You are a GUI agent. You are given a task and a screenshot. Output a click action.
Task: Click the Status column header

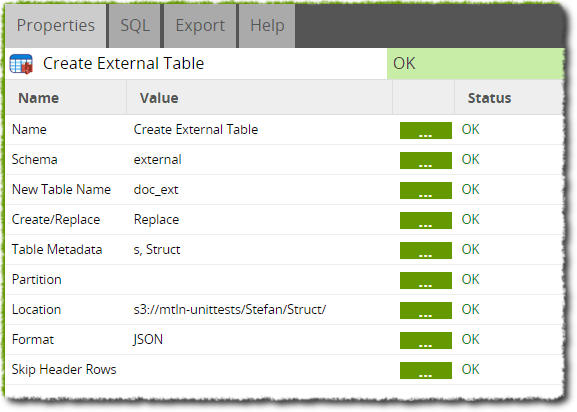(x=489, y=98)
